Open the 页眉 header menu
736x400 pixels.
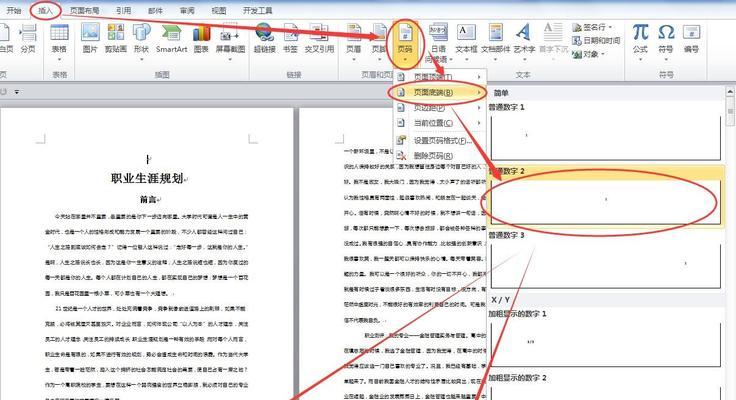click(x=353, y=42)
